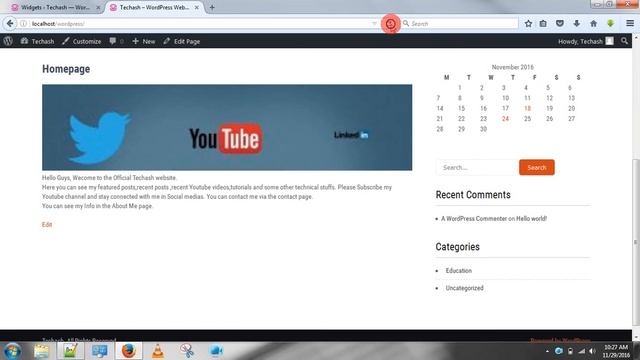Open File Explorer from the taskbar
640x360 pixels.
pyautogui.click(x=41, y=351)
